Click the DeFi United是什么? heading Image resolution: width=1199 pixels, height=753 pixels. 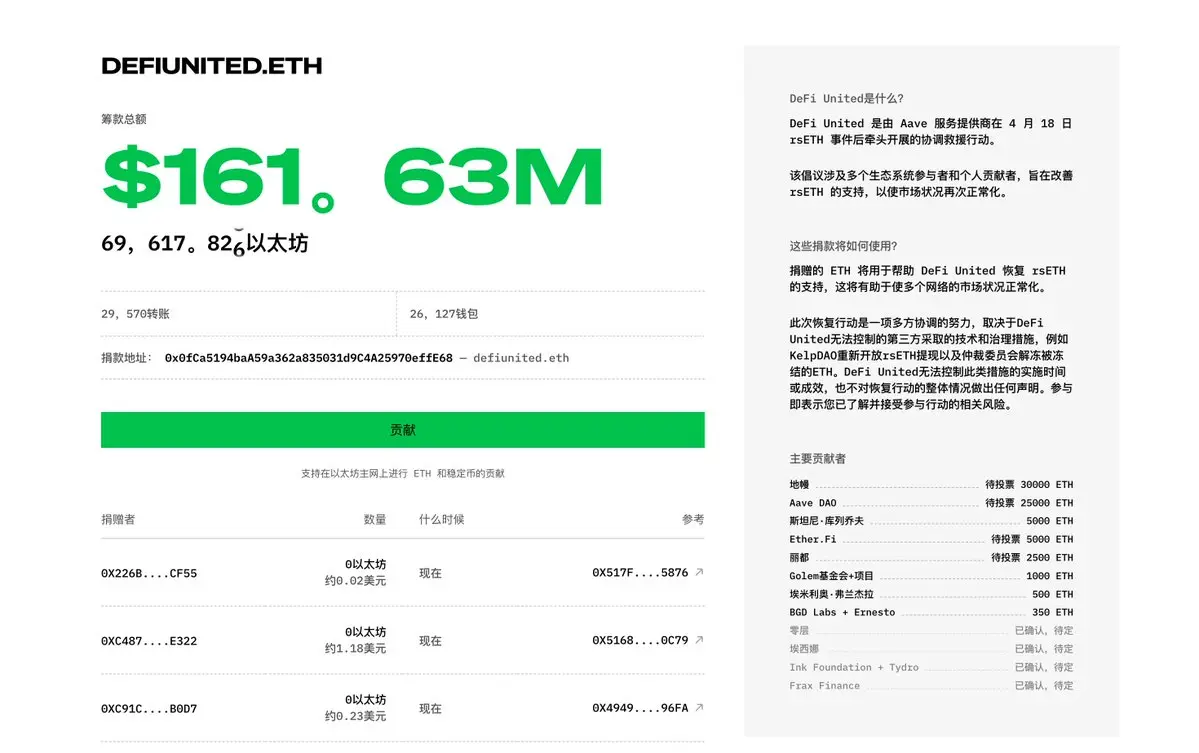pos(846,99)
